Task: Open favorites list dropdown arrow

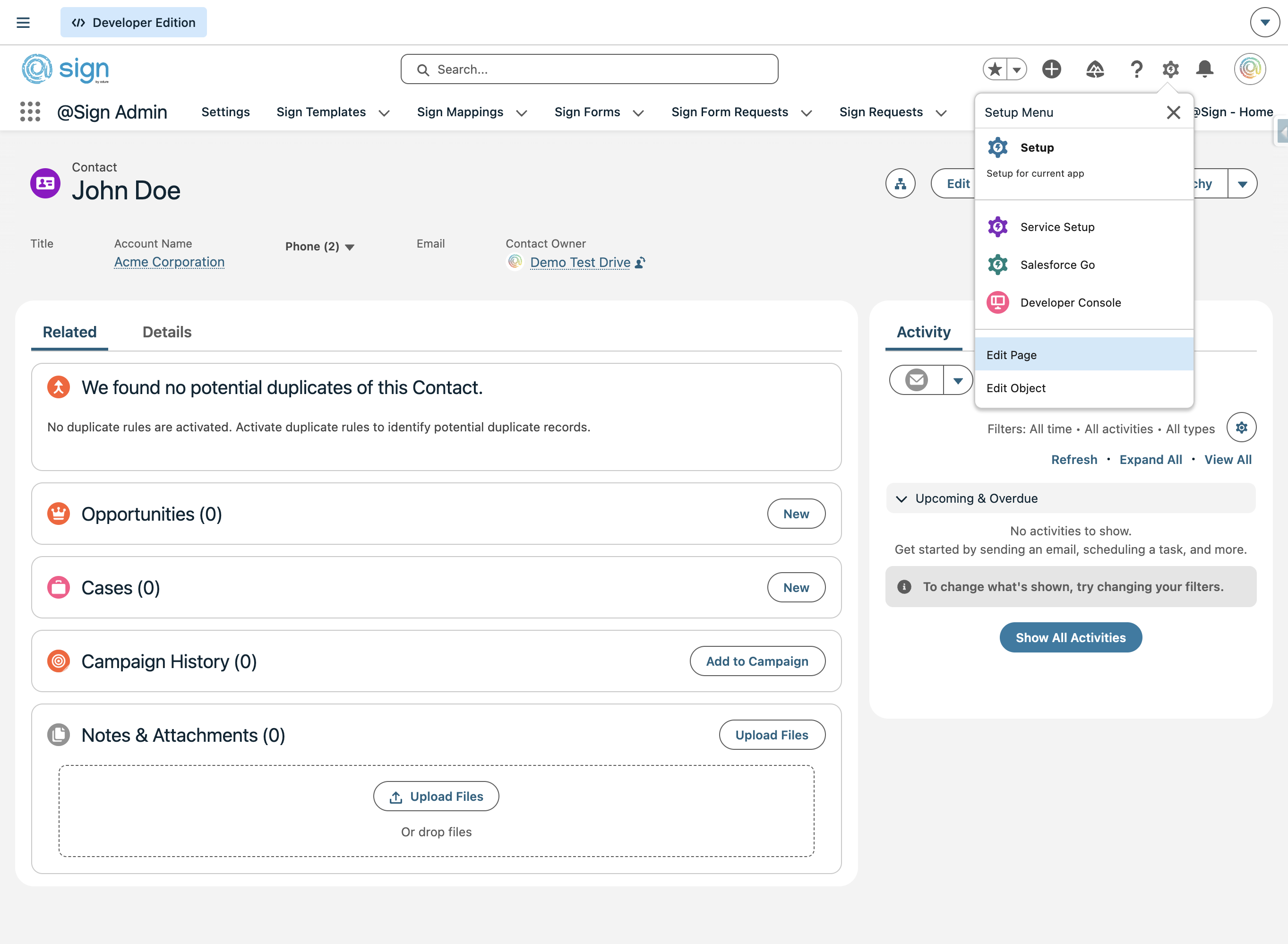Action: click(x=1017, y=69)
